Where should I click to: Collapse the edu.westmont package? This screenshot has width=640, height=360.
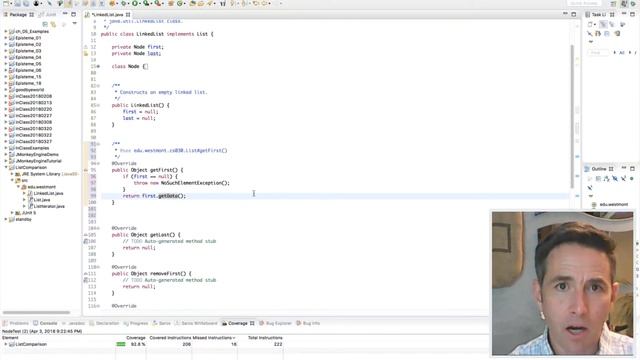click(18, 187)
